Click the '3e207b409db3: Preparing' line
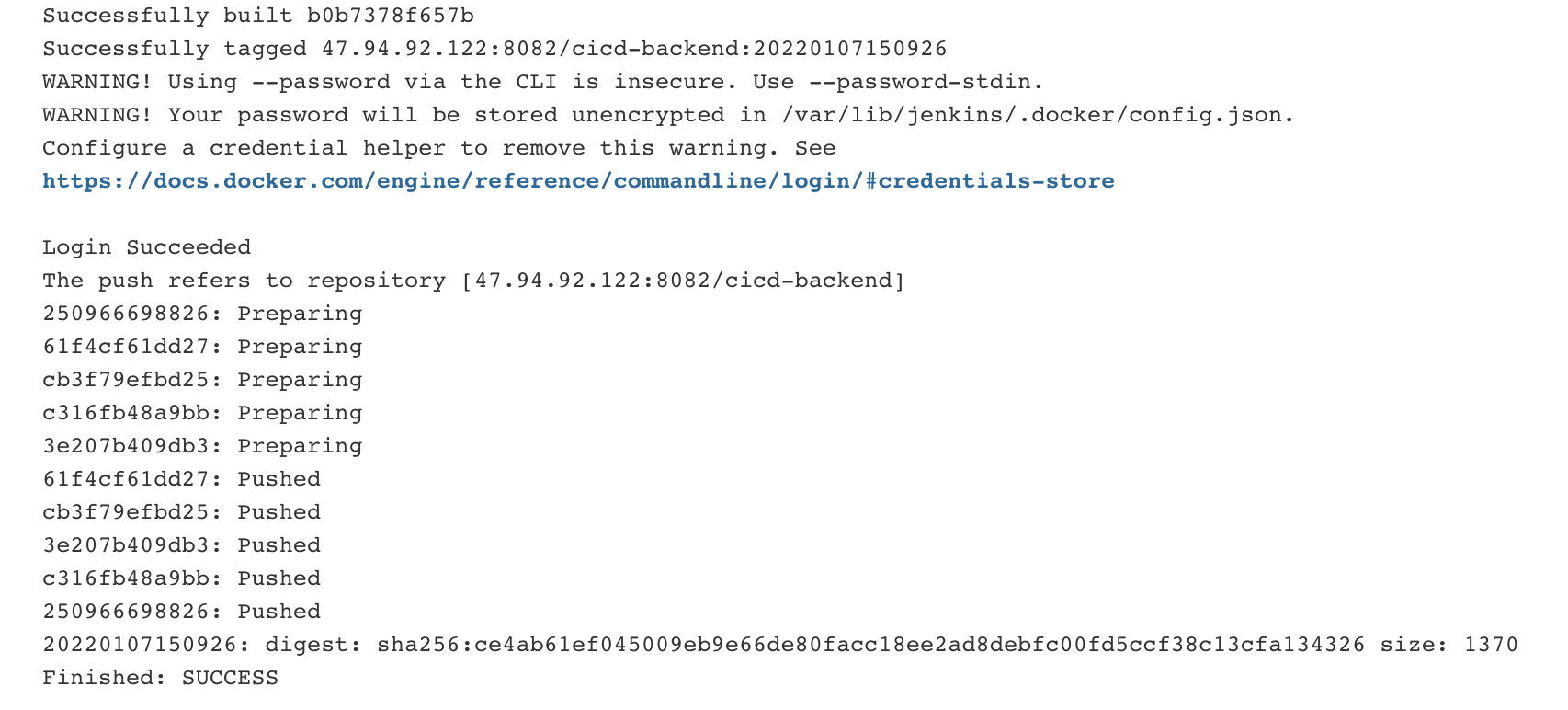The height and width of the screenshot is (710, 1568). coord(202,446)
